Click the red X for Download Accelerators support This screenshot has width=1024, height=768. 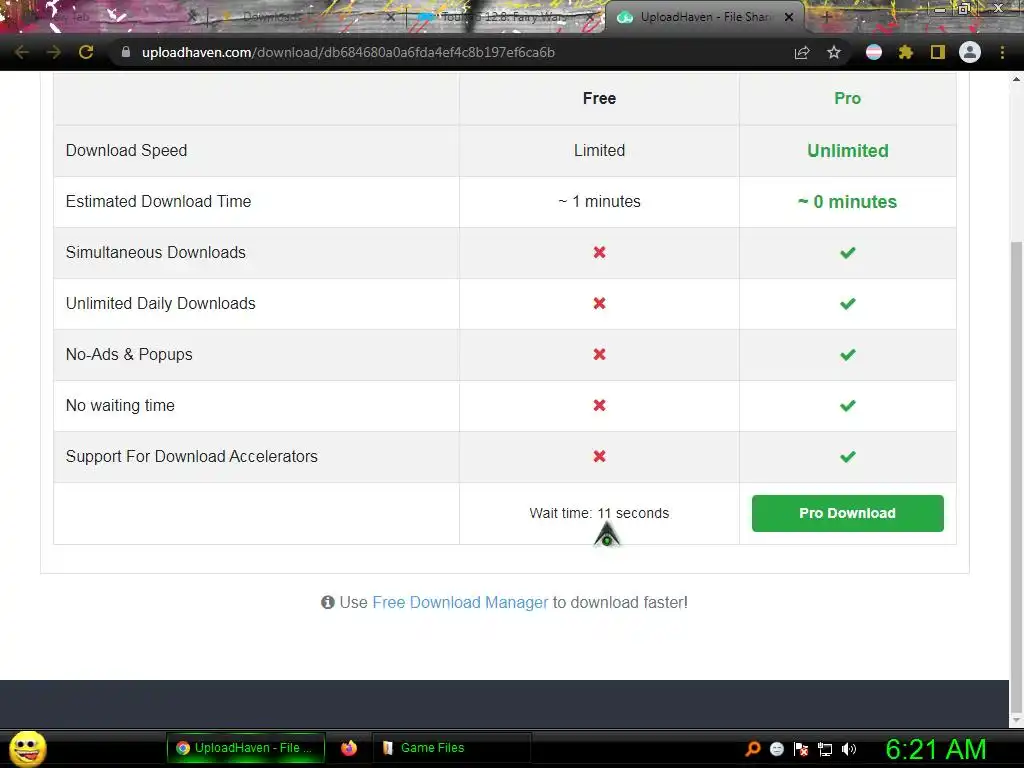coord(599,456)
